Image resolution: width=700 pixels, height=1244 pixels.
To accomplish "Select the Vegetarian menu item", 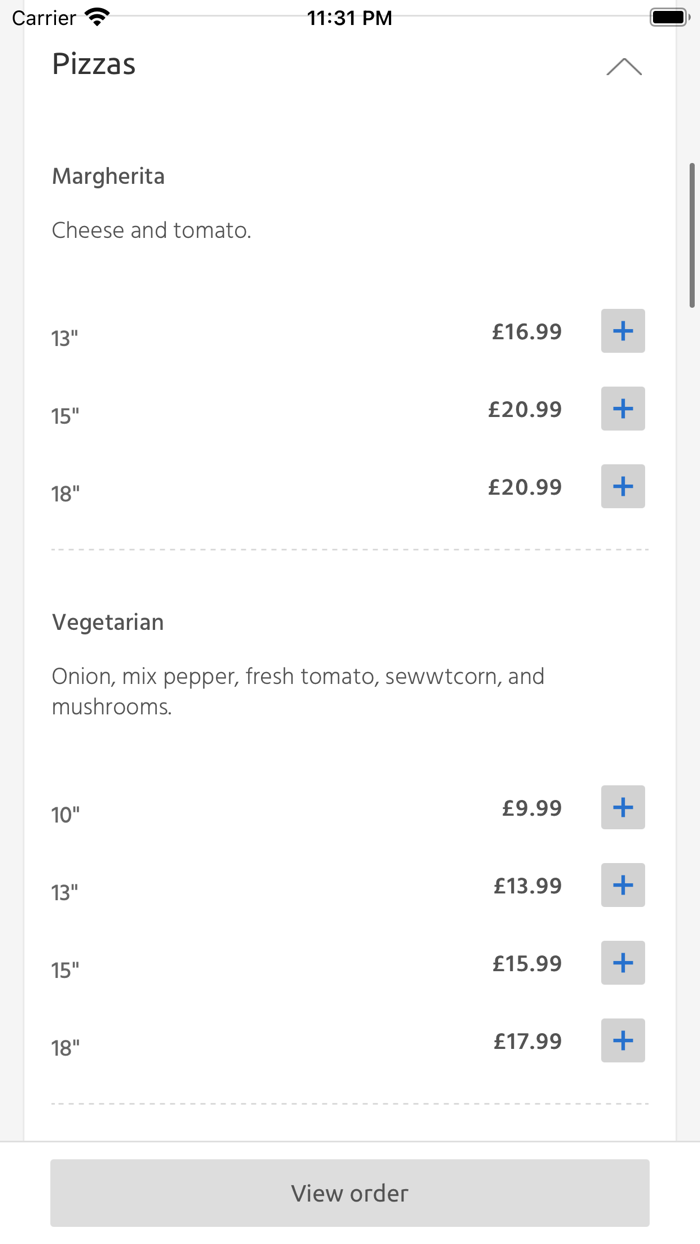I will [107, 622].
